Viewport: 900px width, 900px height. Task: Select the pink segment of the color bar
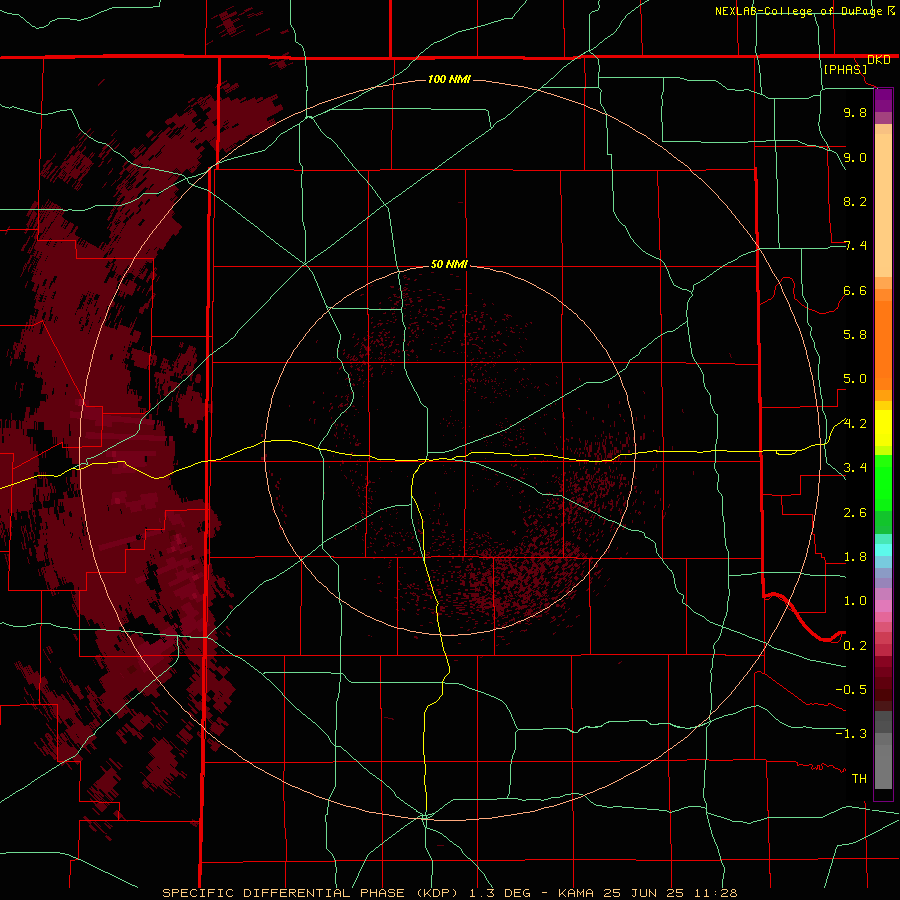[x=883, y=606]
